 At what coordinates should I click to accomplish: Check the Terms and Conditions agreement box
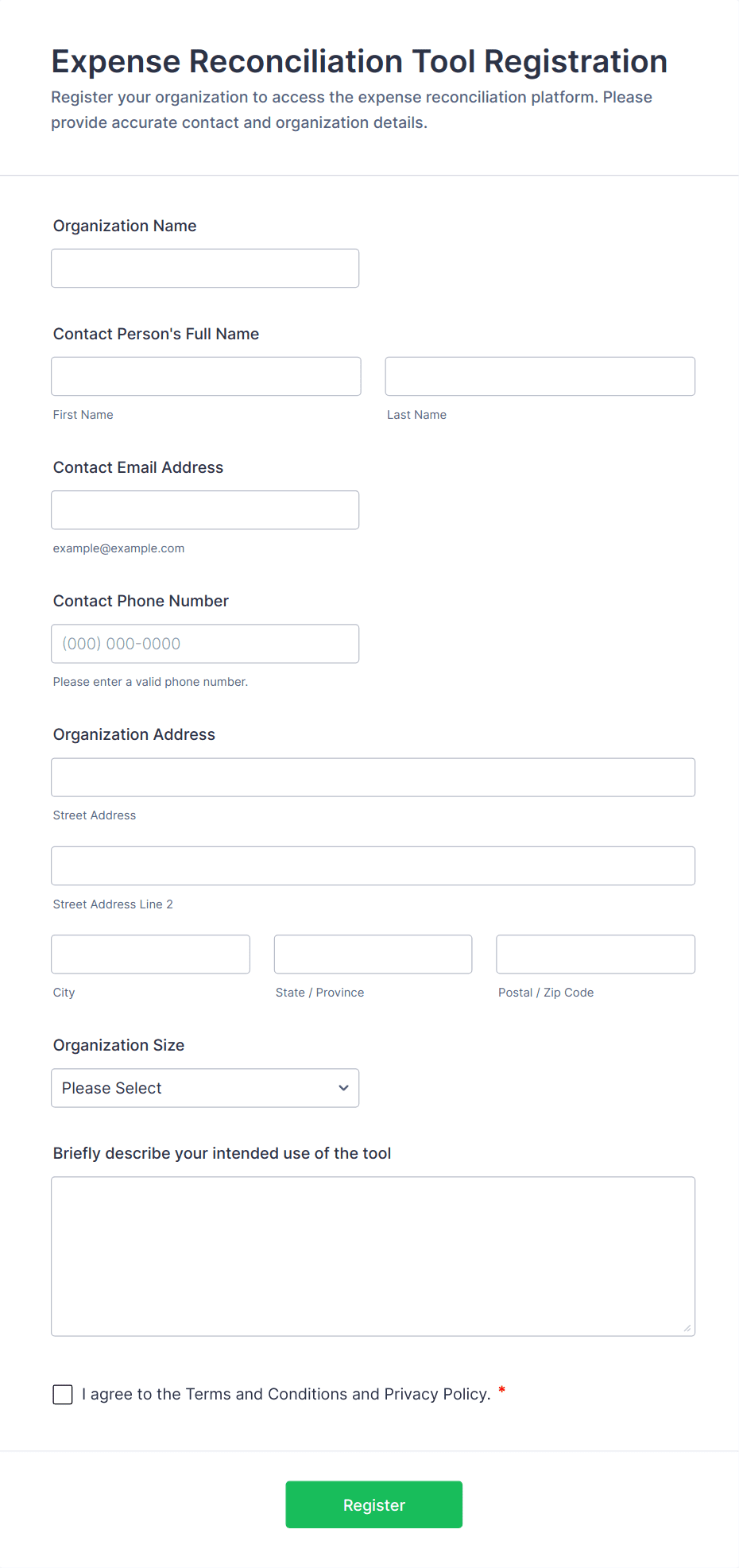(x=62, y=1394)
